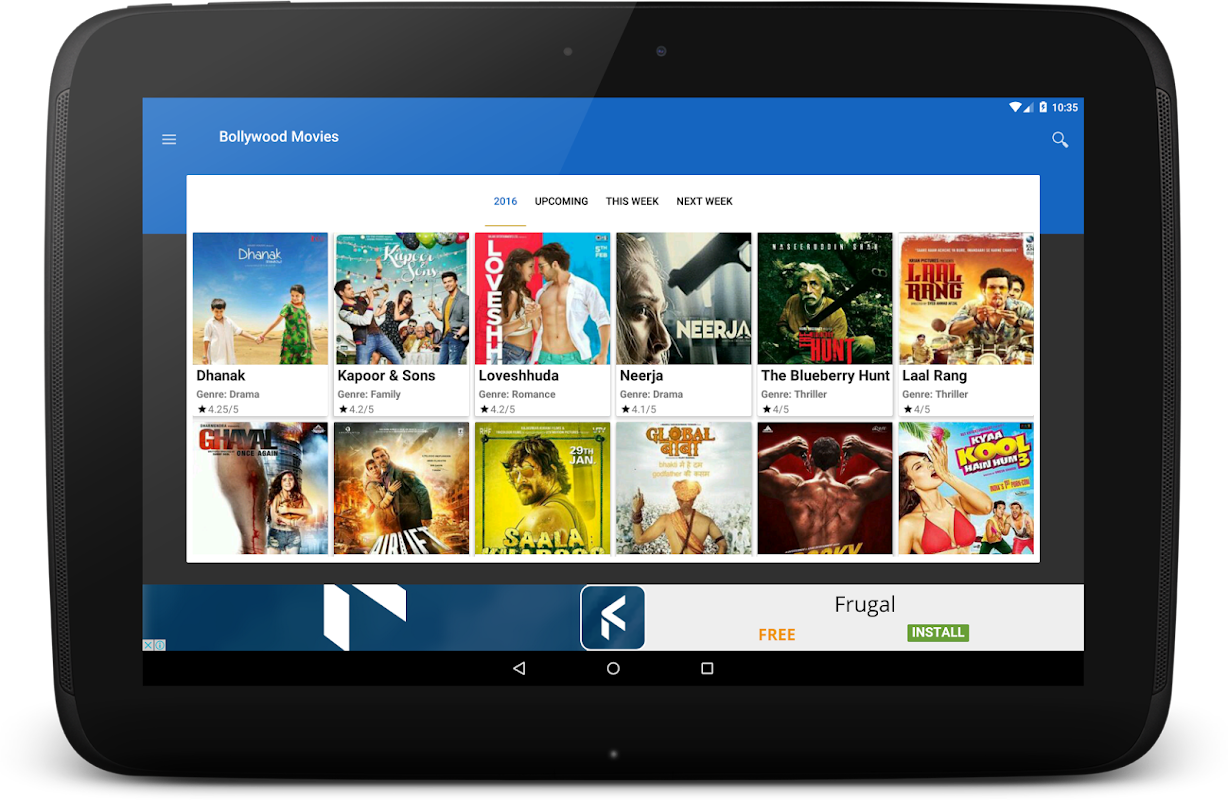This screenshot has width=1228, height=800.
Task: Click The Blueberry Hunt title text
Action: pos(825,376)
